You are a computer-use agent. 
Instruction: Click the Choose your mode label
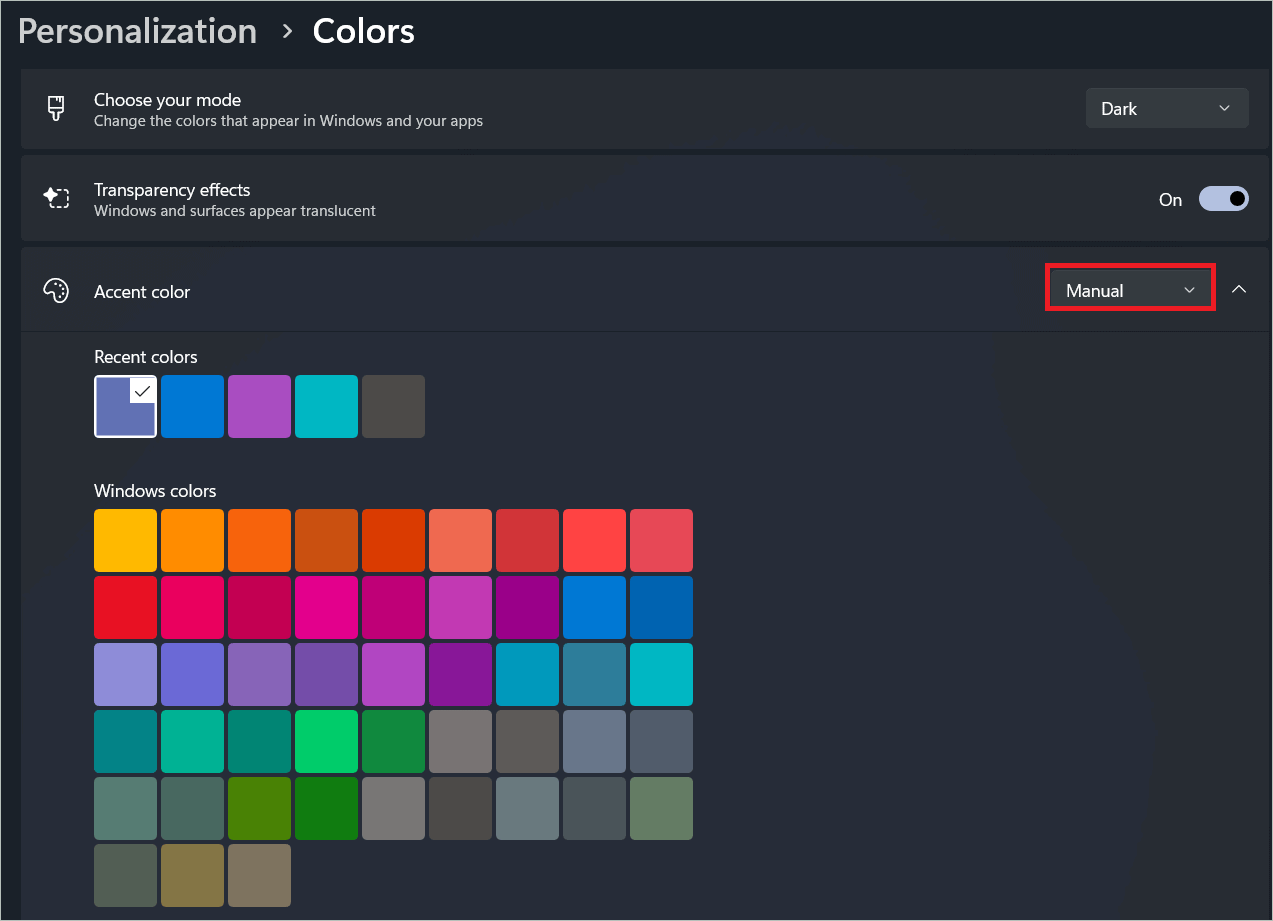click(167, 100)
